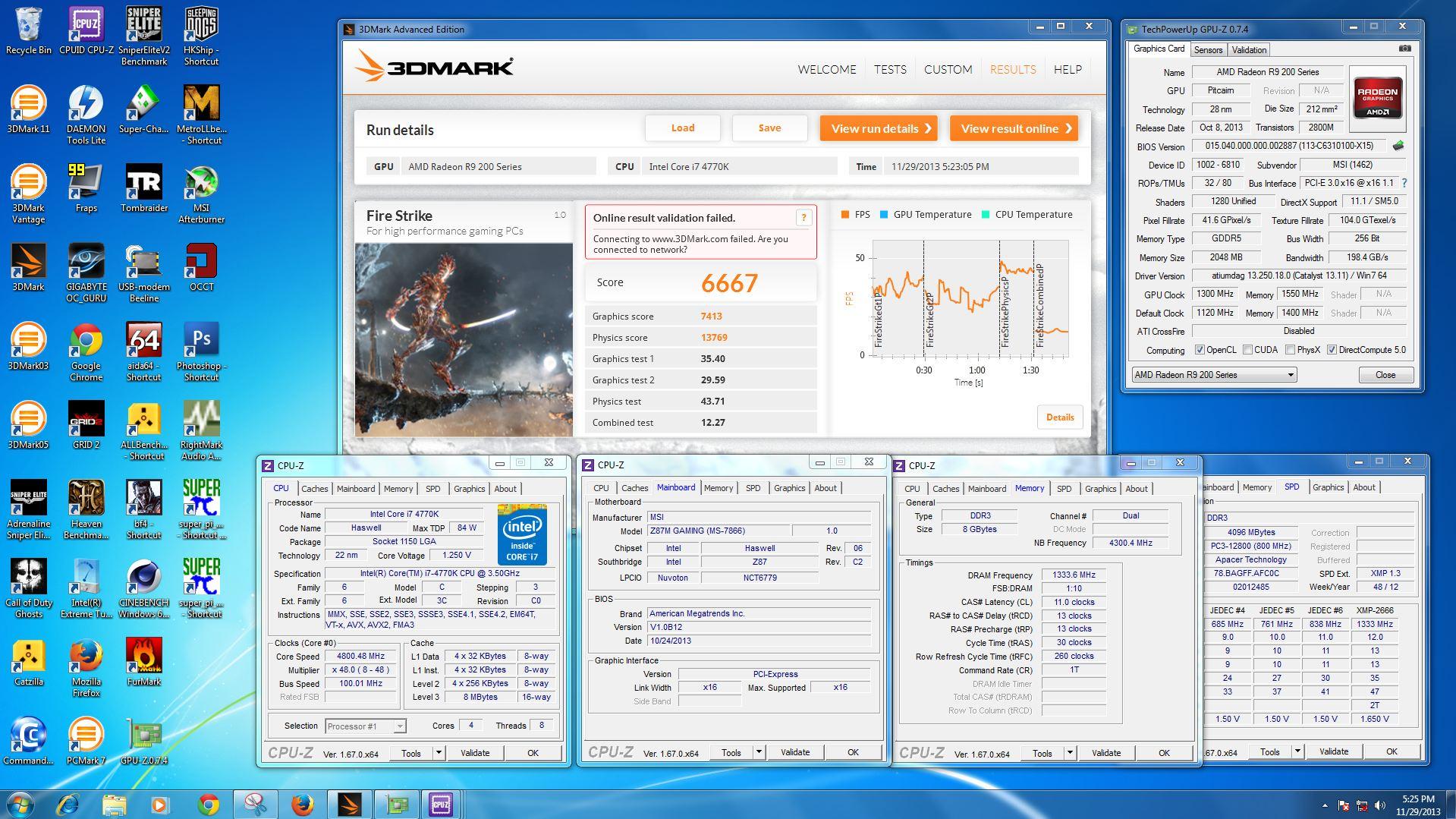The image size is (1456, 819).
Task: Click View result online button
Action: click(x=1014, y=128)
